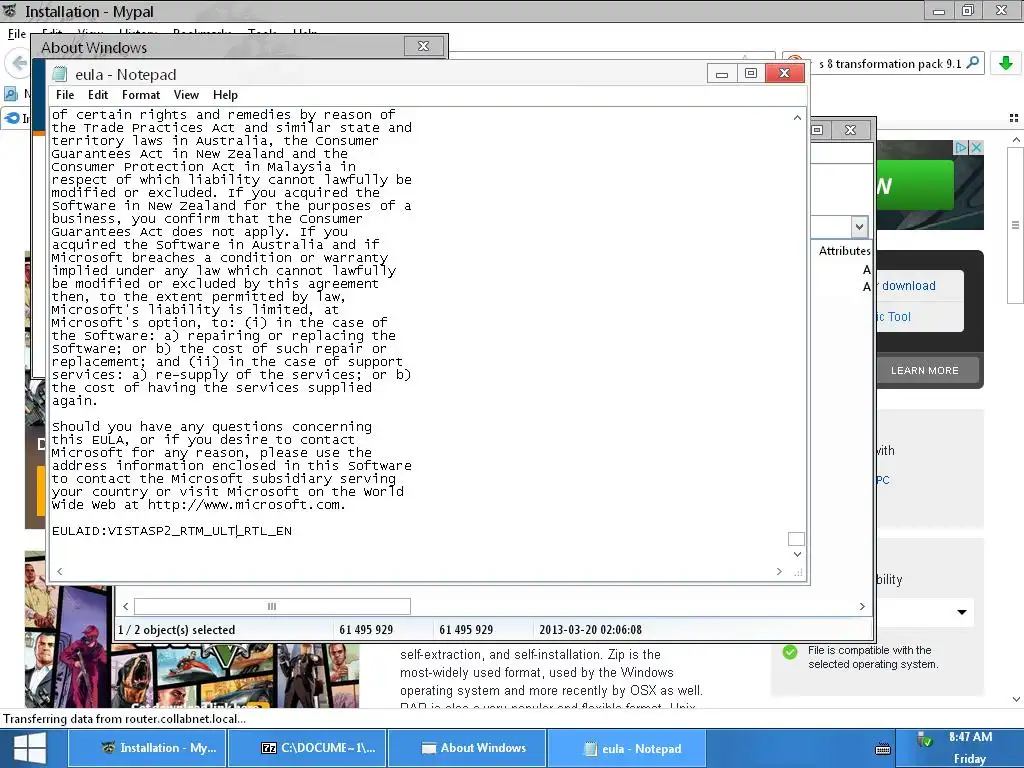Click the AdChoices triangle icon

click(x=961, y=148)
